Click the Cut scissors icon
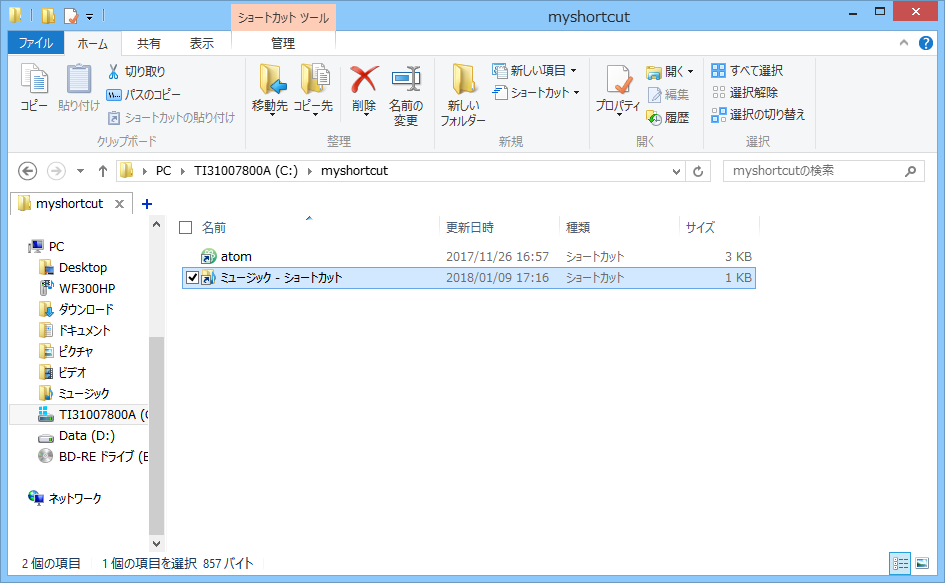 pyautogui.click(x=113, y=71)
